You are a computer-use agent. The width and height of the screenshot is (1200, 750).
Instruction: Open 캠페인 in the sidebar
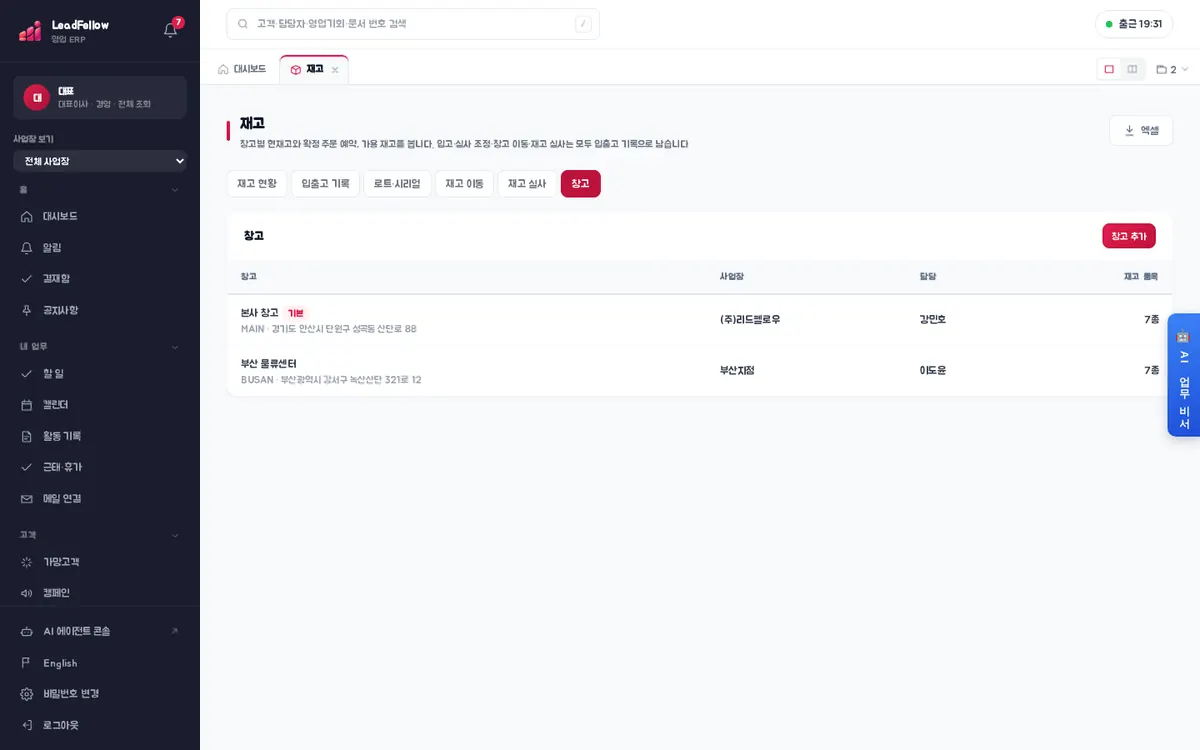coord(100,593)
